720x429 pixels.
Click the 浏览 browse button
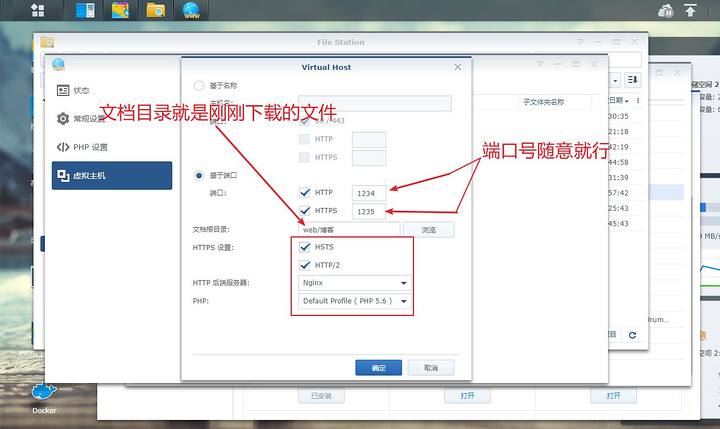(429, 230)
